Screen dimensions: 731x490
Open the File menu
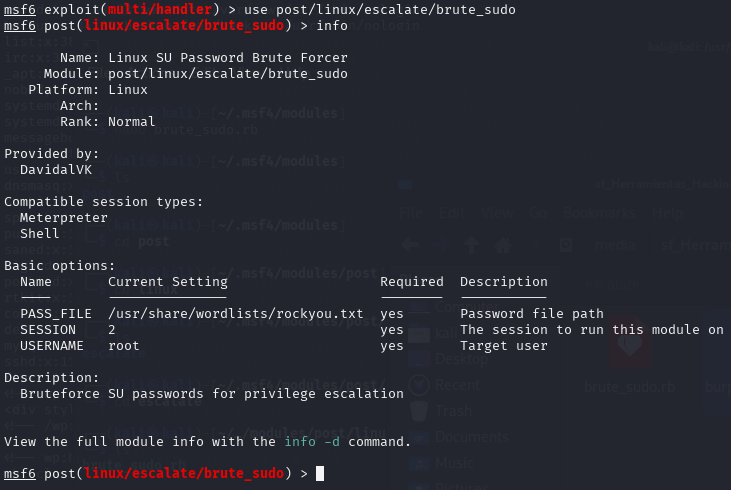point(411,213)
